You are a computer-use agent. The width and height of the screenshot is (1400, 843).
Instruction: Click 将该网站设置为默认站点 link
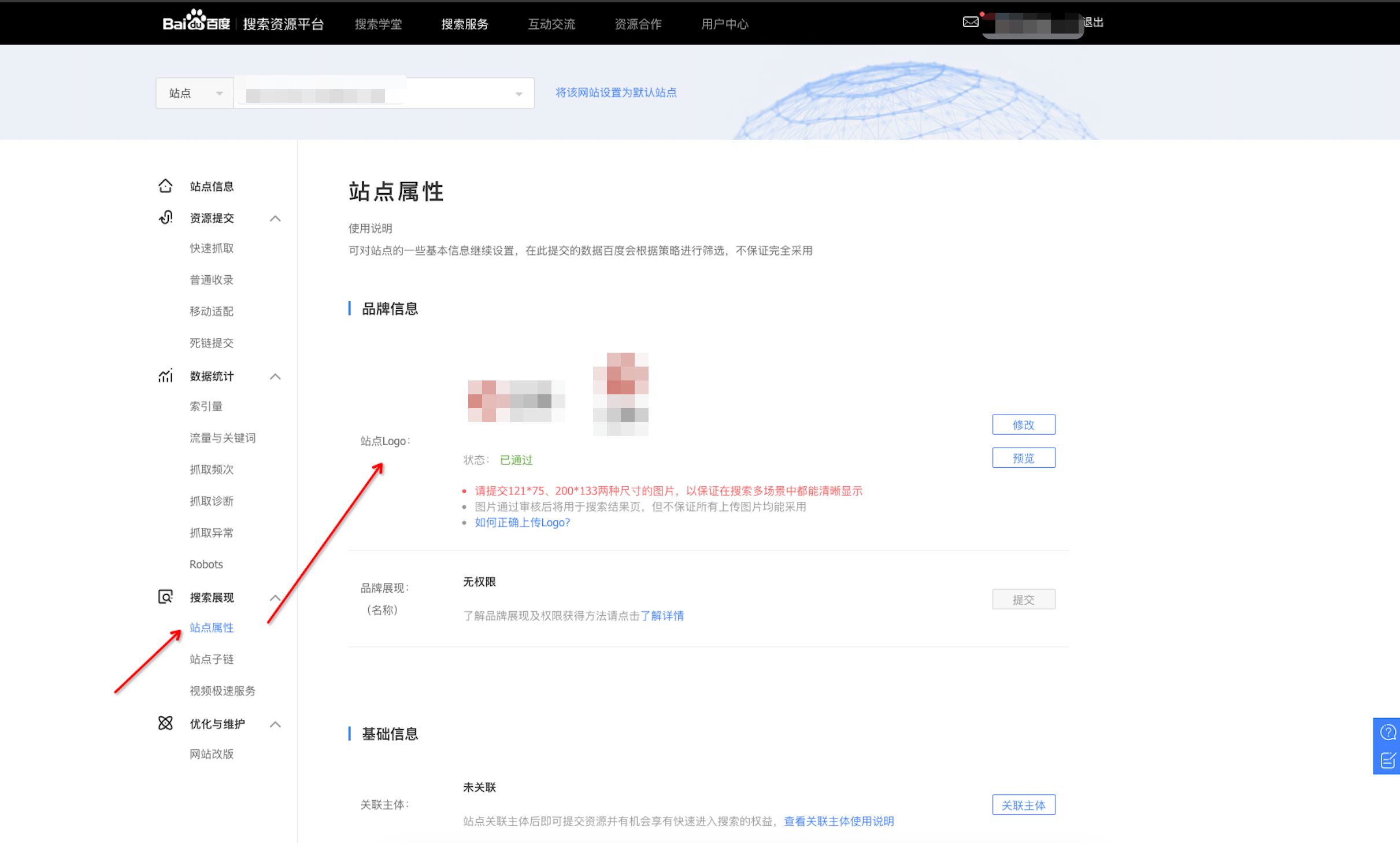click(x=616, y=93)
